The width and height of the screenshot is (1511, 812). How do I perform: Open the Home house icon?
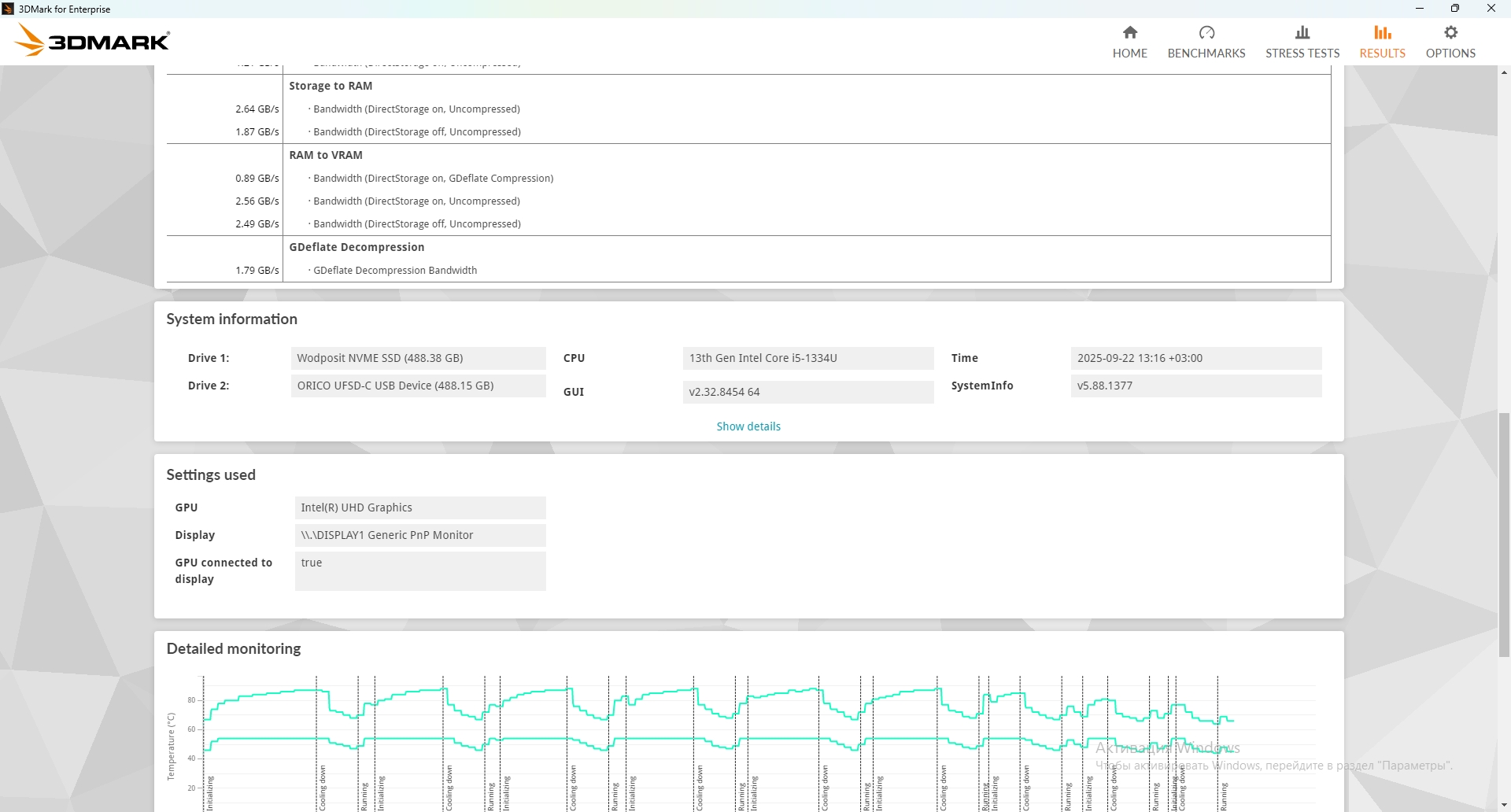point(1129,32)
